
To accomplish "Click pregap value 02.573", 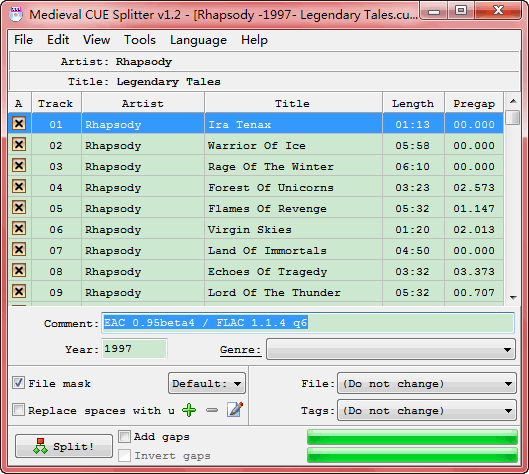I will [x=474, y=187].
